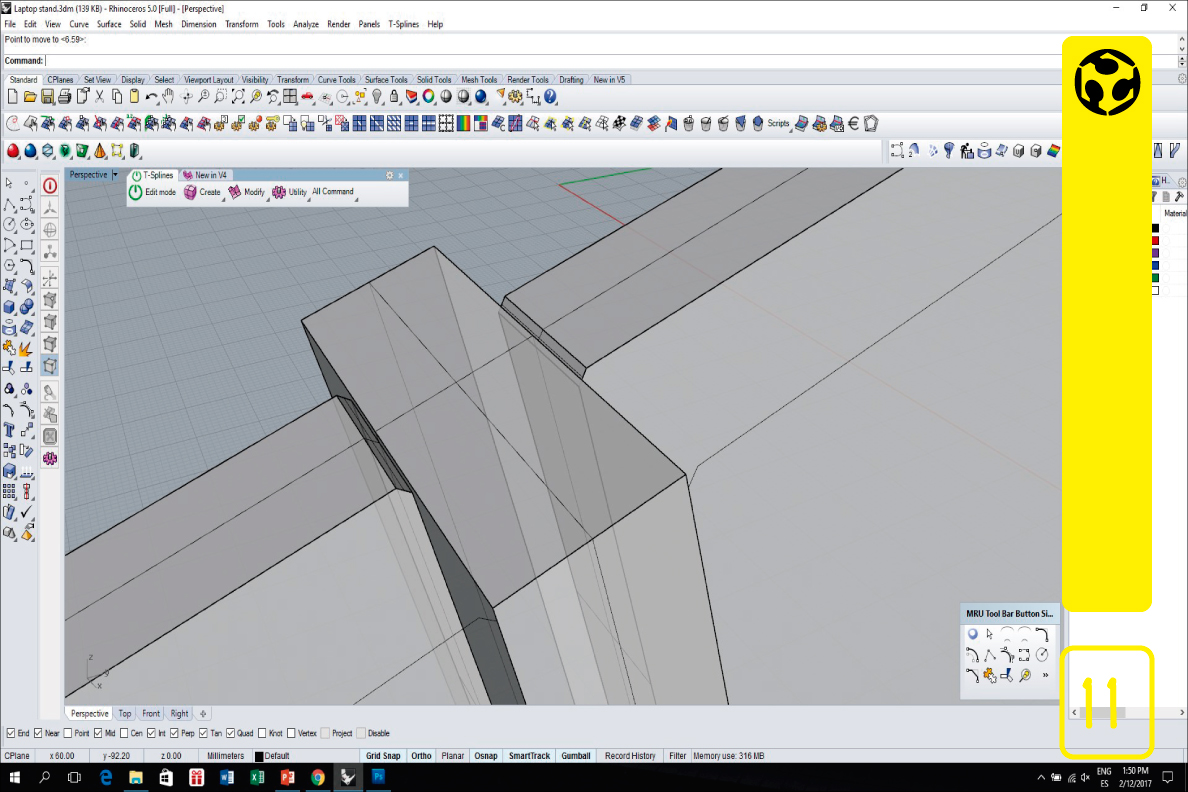Switch to the Curve Tools tab

pyautogui.click(x=337, y=80)
